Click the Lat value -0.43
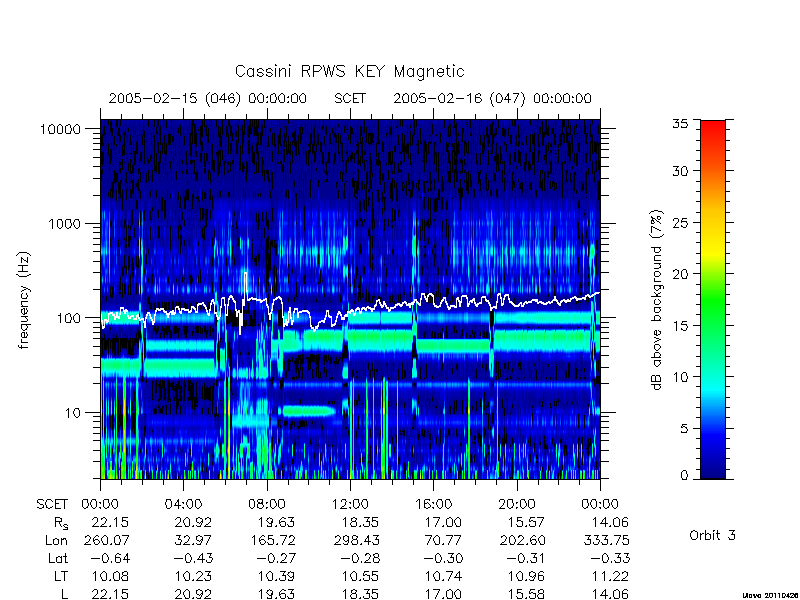 [193, 559]
